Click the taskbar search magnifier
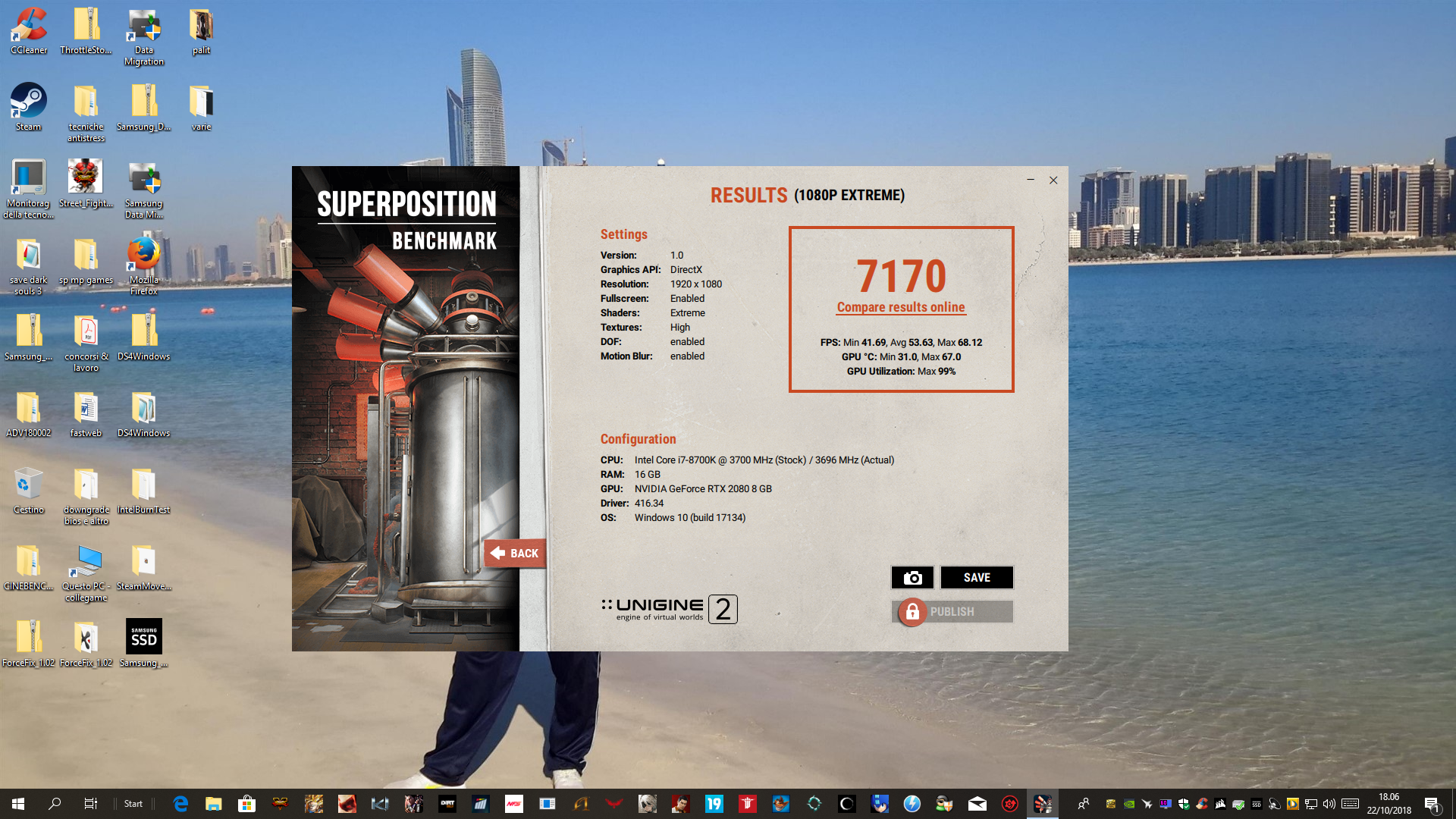The image size is (1456, 819). point(55,804)
